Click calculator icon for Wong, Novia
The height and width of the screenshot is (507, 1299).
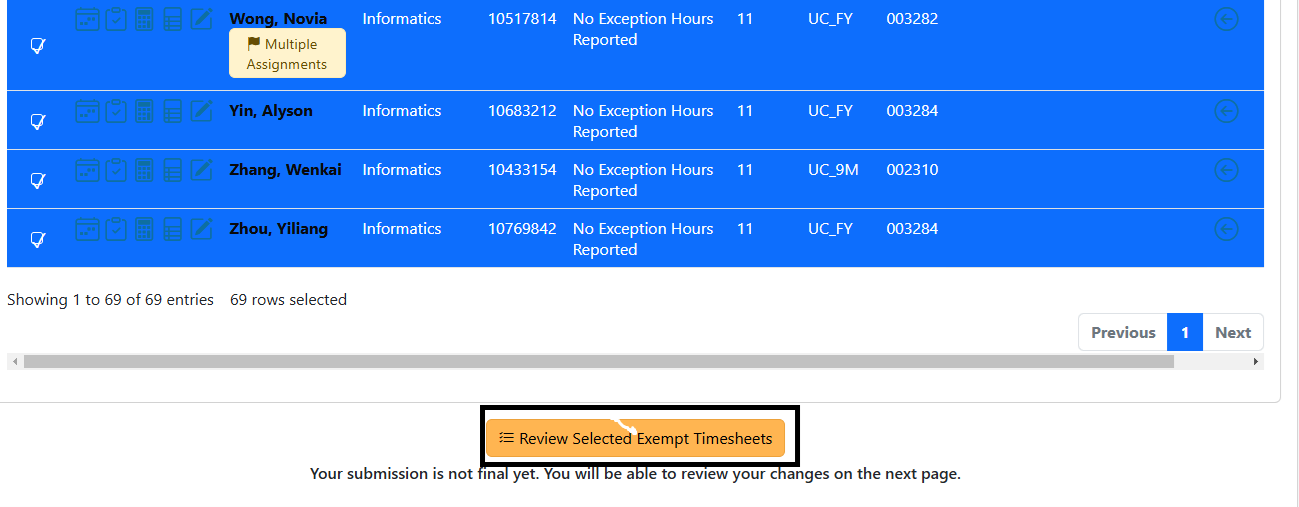point(144,19)
